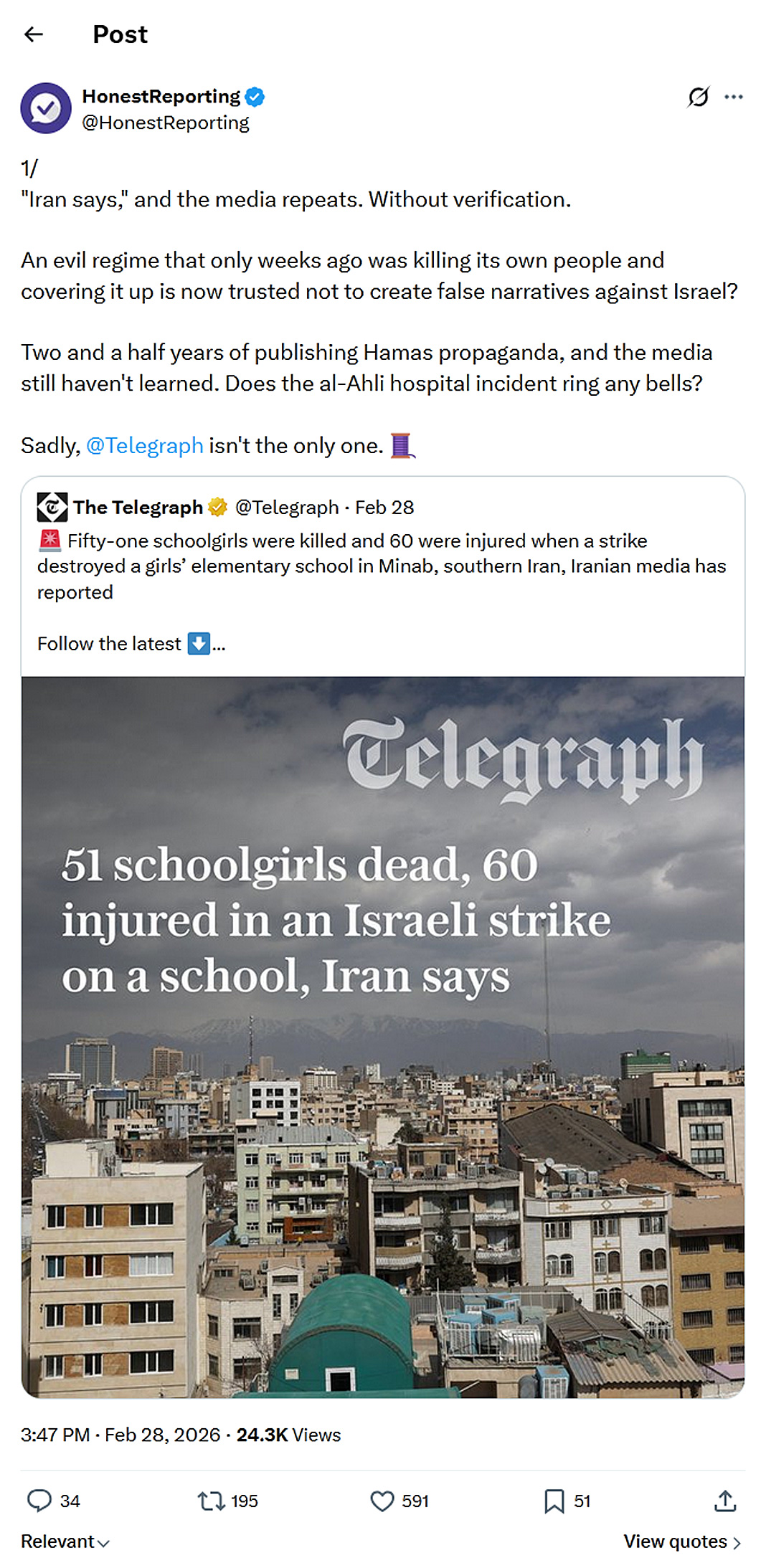Open the quoted Telegraph post text
This screenshot has height=1568, width=766.
[382, 566]
